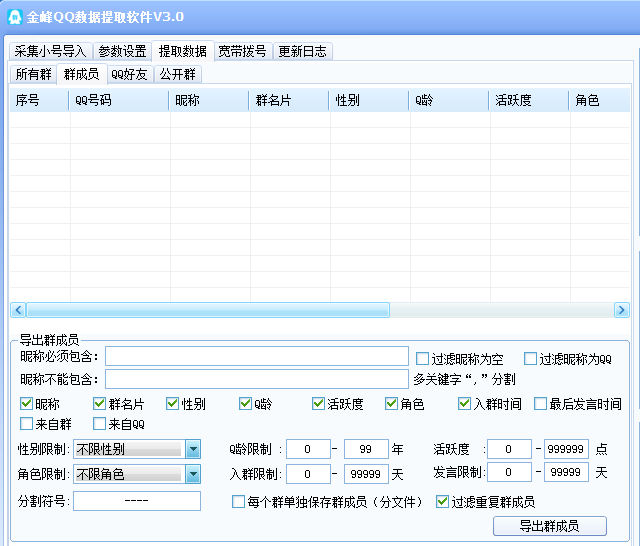Uncheck 过滤重复群成员 checkbox
Screen dimensions: 640x546
pyautogui.click(x=442, y=502)
